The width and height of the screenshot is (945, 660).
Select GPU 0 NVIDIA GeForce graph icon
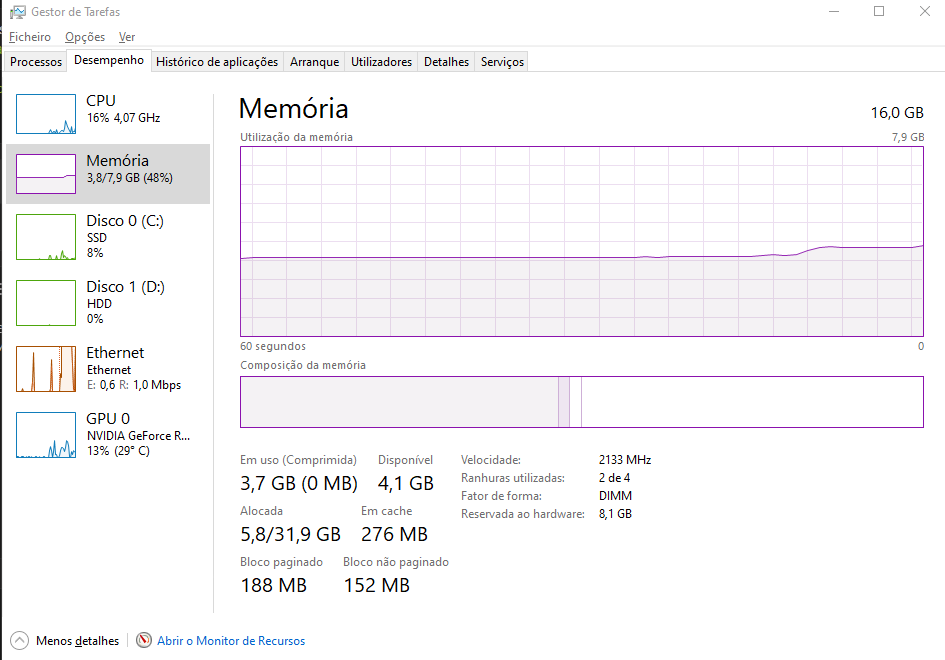point(46,435)
